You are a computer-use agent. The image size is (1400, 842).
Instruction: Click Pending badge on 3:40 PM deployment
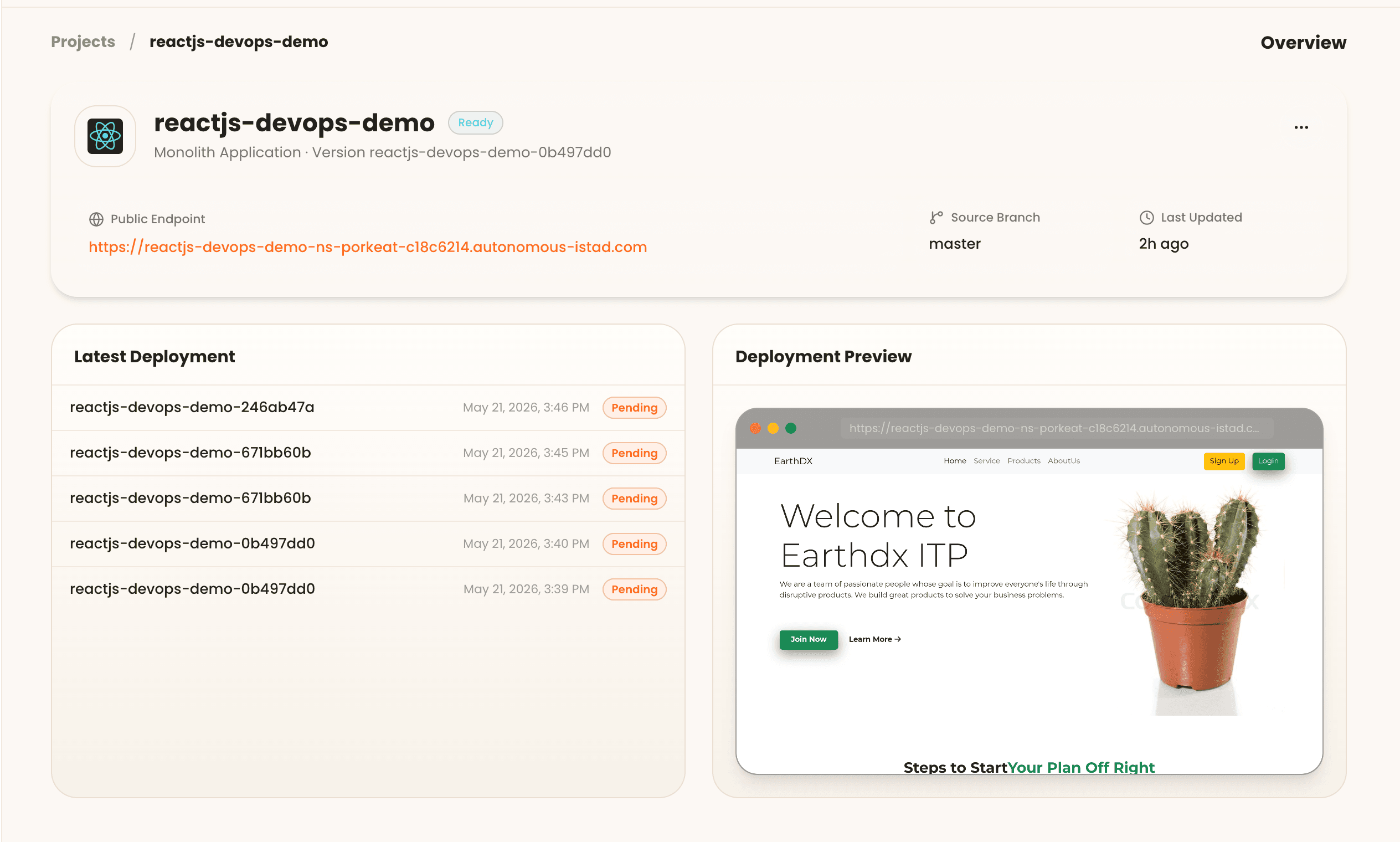tap(634, 543)
